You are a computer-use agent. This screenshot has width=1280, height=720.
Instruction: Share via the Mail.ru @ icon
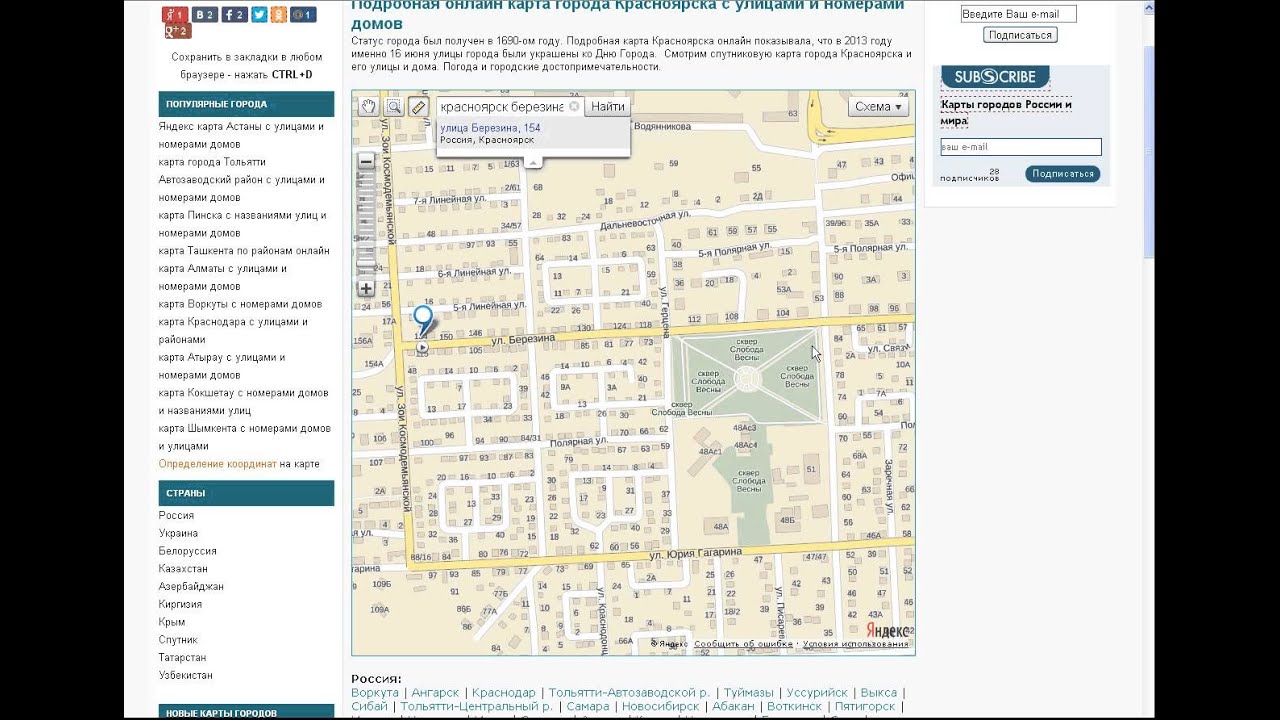304,14
